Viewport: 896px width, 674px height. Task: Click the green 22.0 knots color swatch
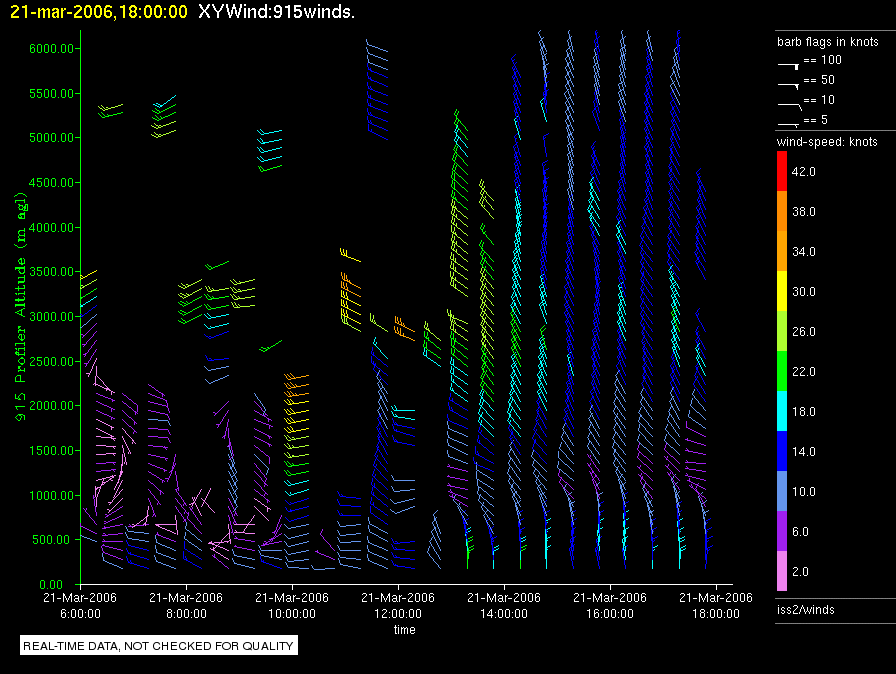click(x=782, y=371)
